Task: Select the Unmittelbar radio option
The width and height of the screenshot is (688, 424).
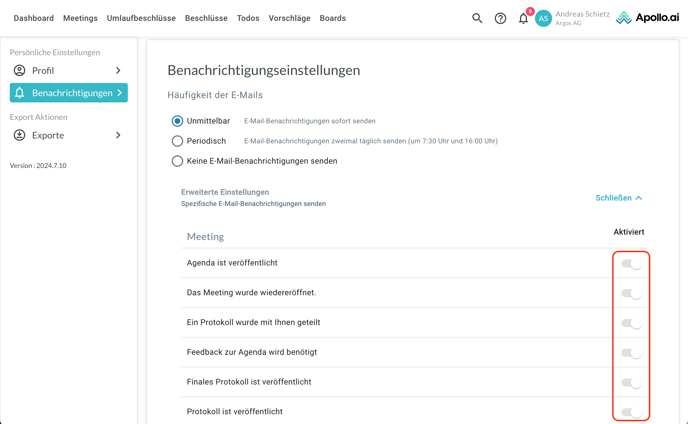Action: coord(177,121)
